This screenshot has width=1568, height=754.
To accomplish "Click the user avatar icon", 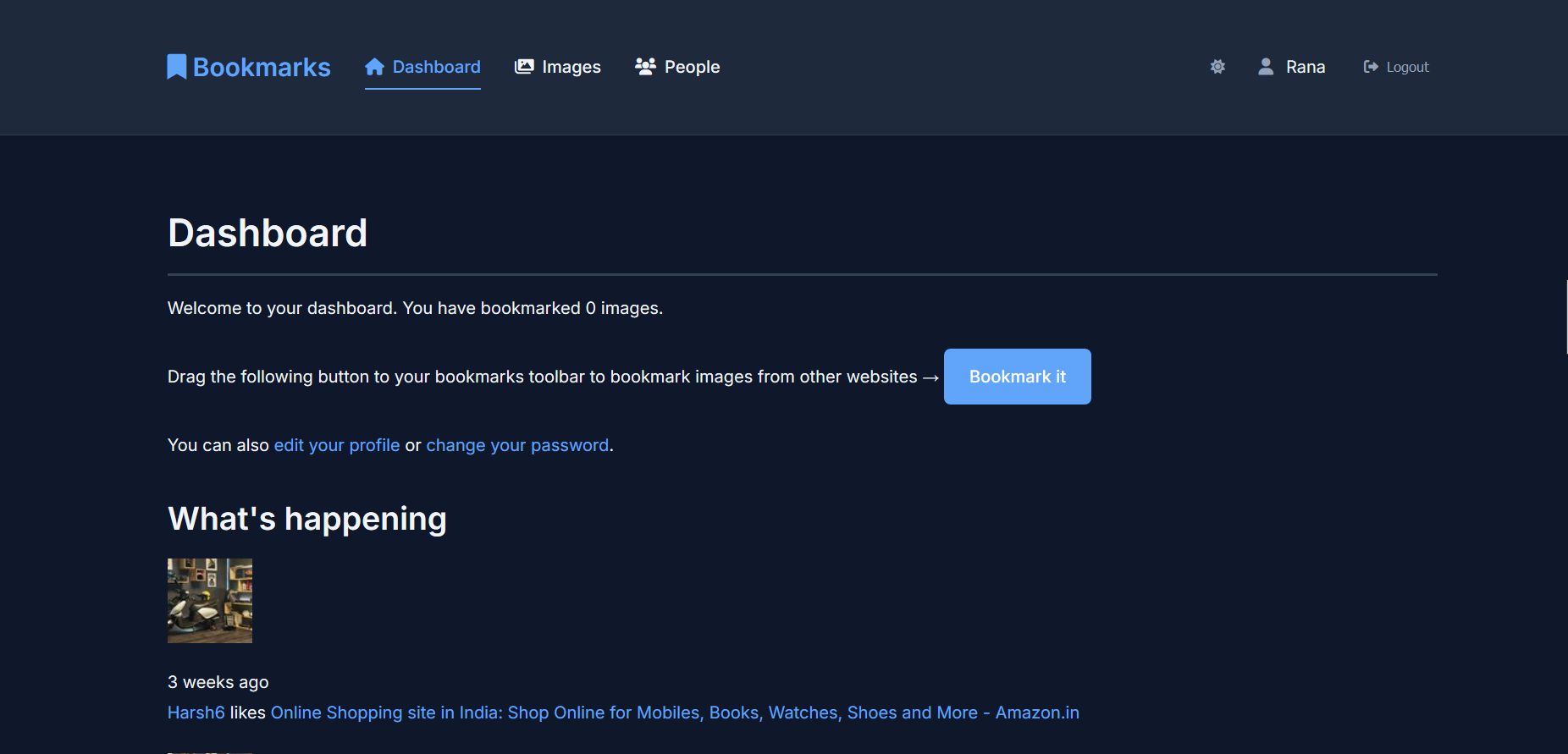I will tap(1266, 67).
